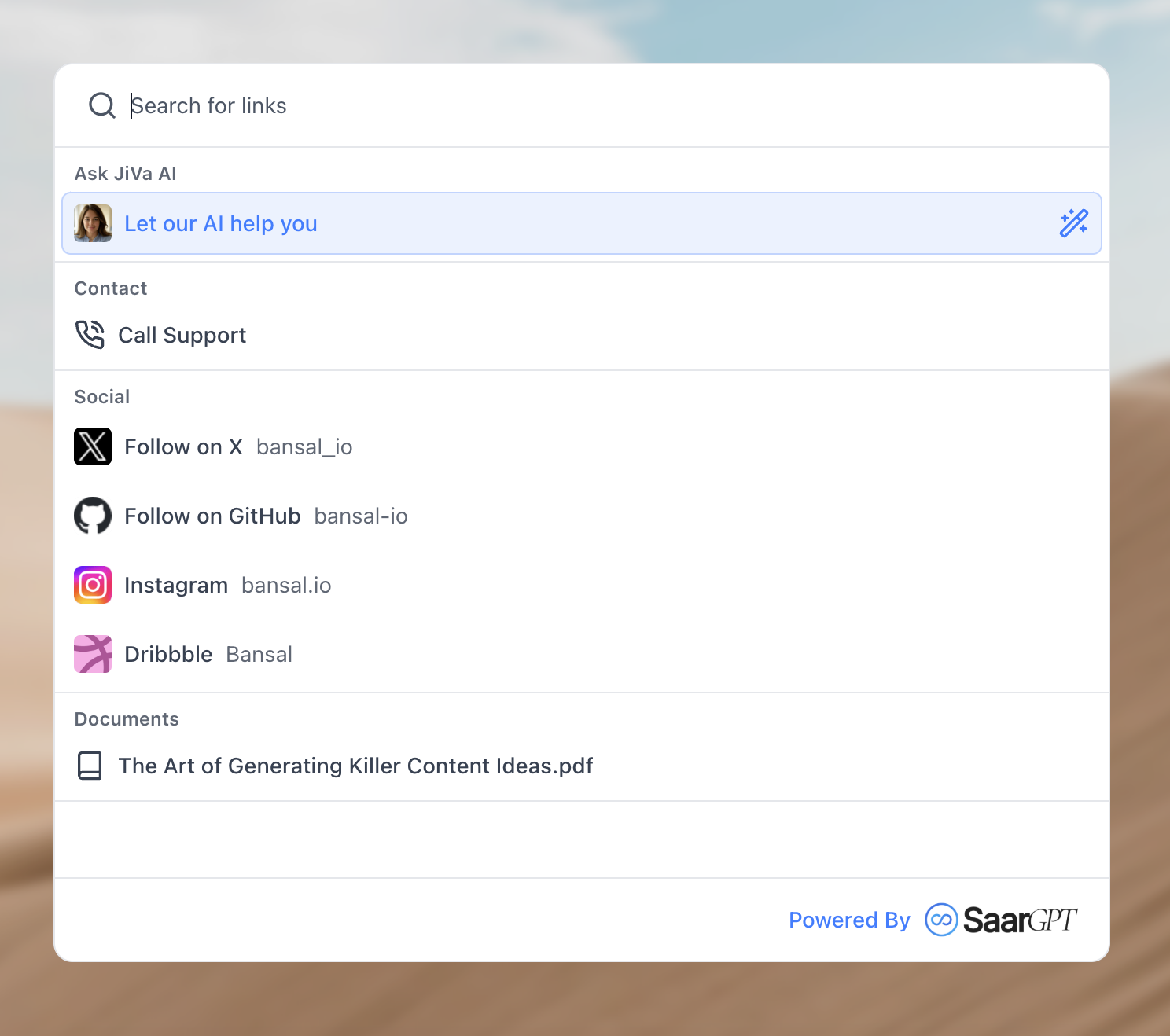Click the 'Powered By SaarGPT' branding
Viewport: 1170px width, 1036px height.
click(932, 920)
